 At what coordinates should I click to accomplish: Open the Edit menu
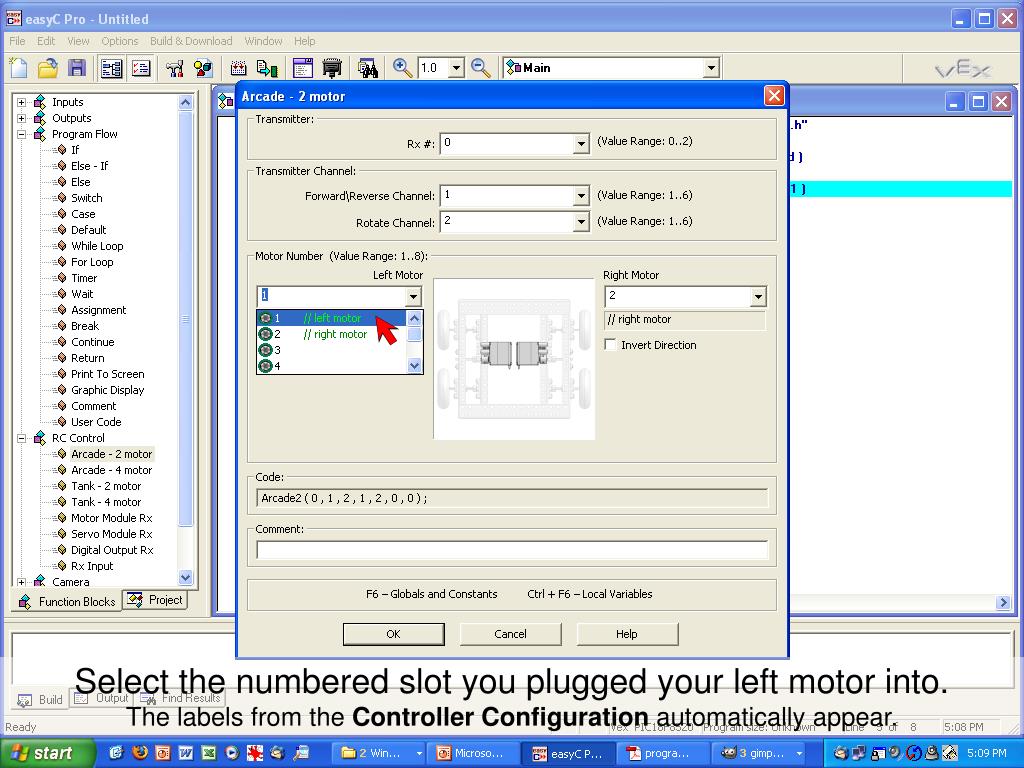46,41
